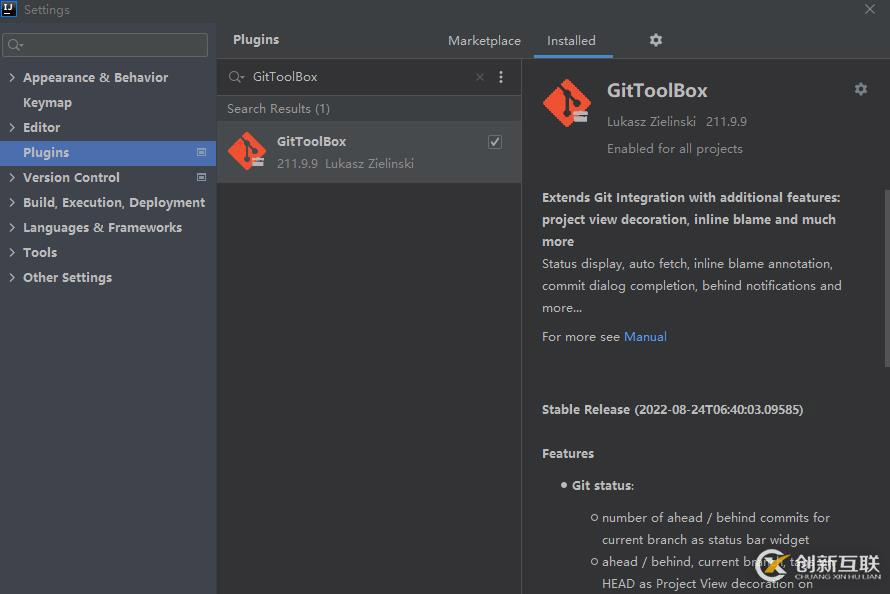Click the 'Search Results (1)' header
This screenshot has width=890, height=594.
(x=278, y=108)
